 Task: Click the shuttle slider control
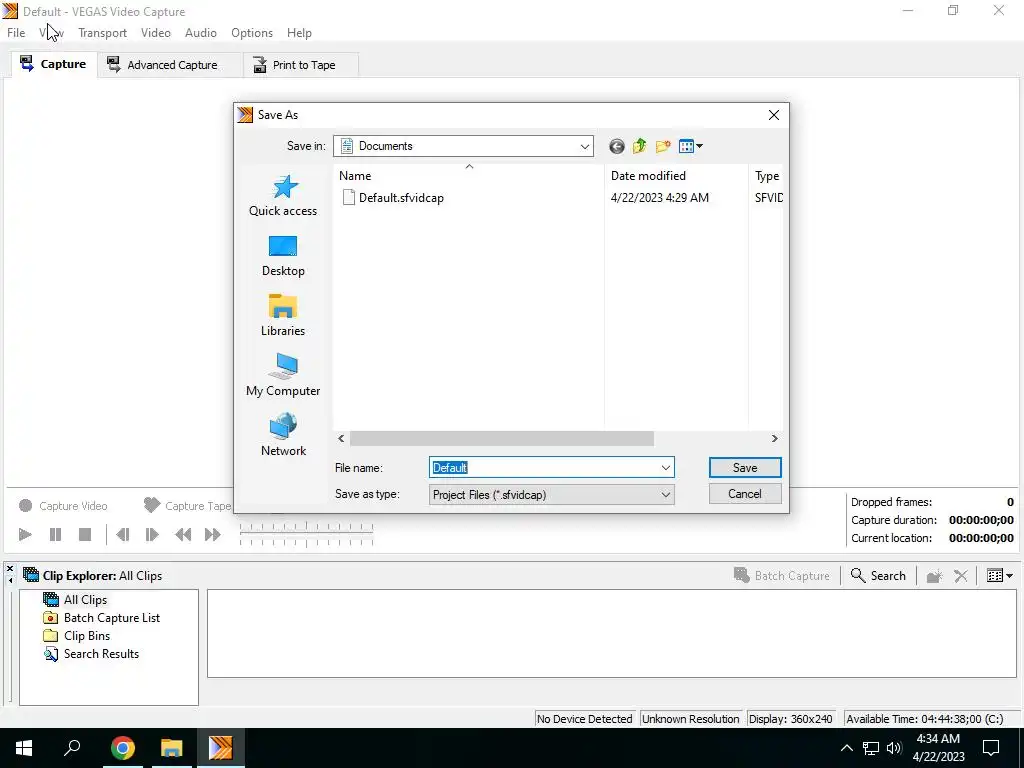click(306, 534)
